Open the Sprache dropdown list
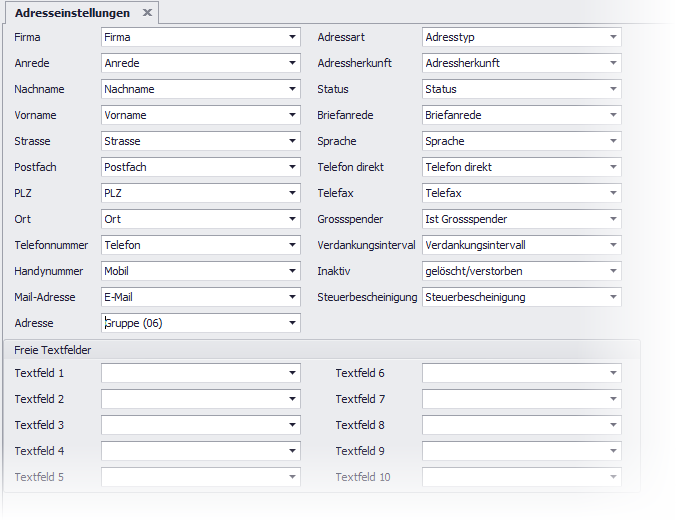 click(x=613, y=141)
